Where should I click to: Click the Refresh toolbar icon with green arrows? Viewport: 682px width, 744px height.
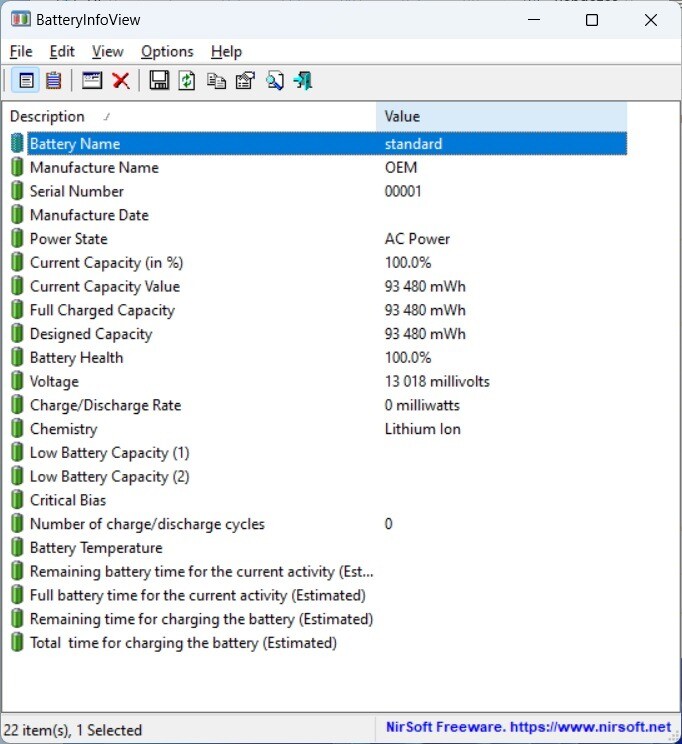(x=187, y=81)
